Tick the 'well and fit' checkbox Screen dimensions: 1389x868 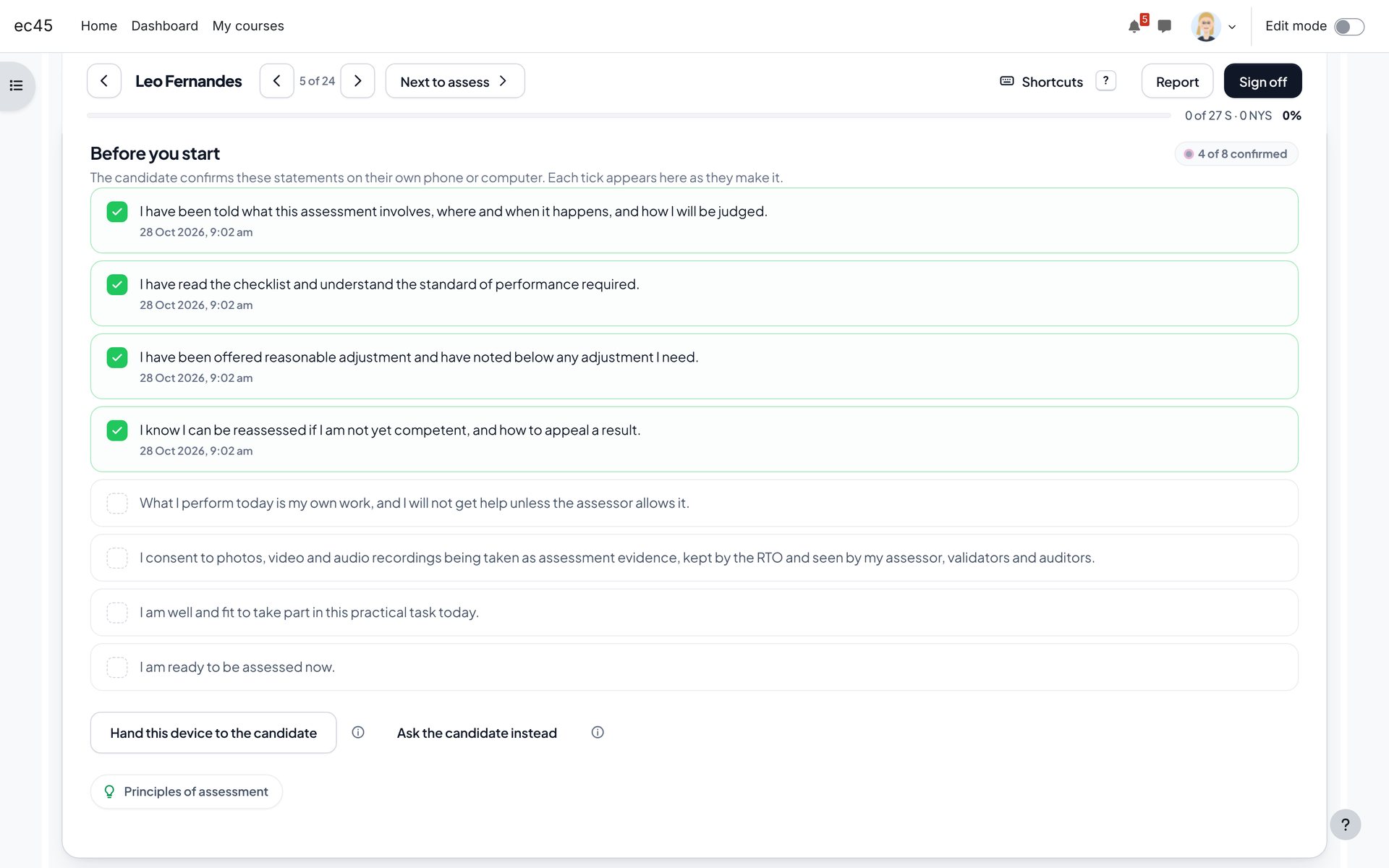click(117, 613)
